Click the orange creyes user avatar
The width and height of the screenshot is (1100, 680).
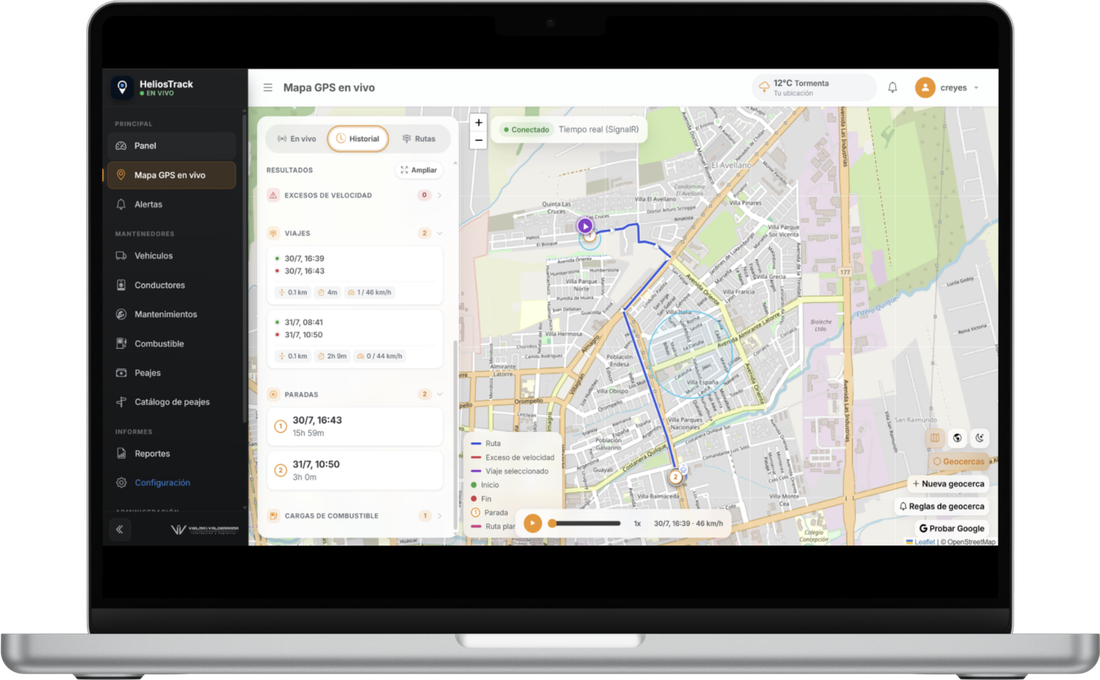[925, 88]
